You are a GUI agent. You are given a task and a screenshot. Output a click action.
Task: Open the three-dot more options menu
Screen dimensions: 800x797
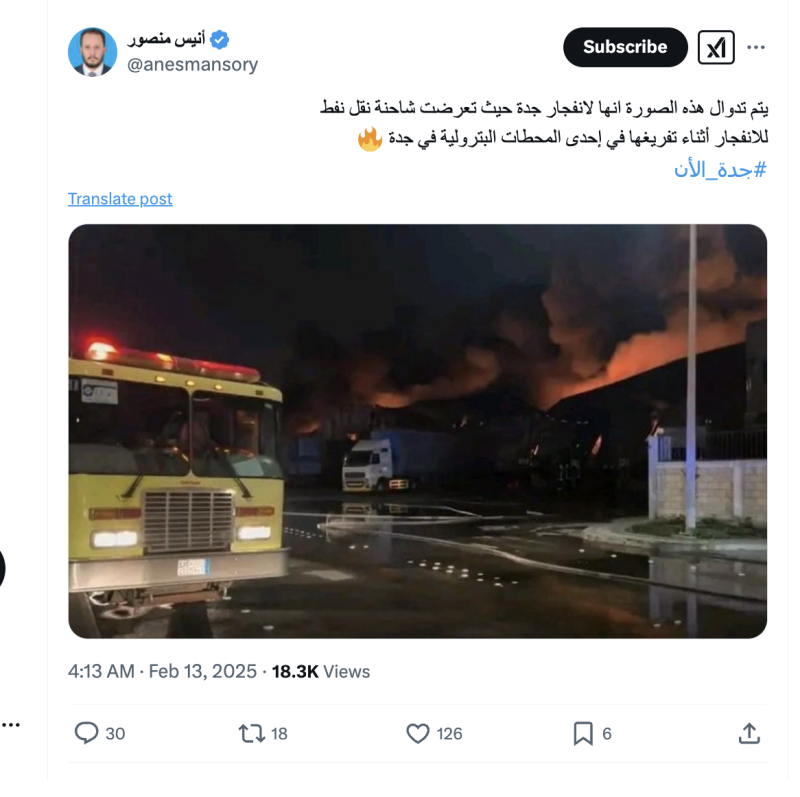click(x=756, y=47)
